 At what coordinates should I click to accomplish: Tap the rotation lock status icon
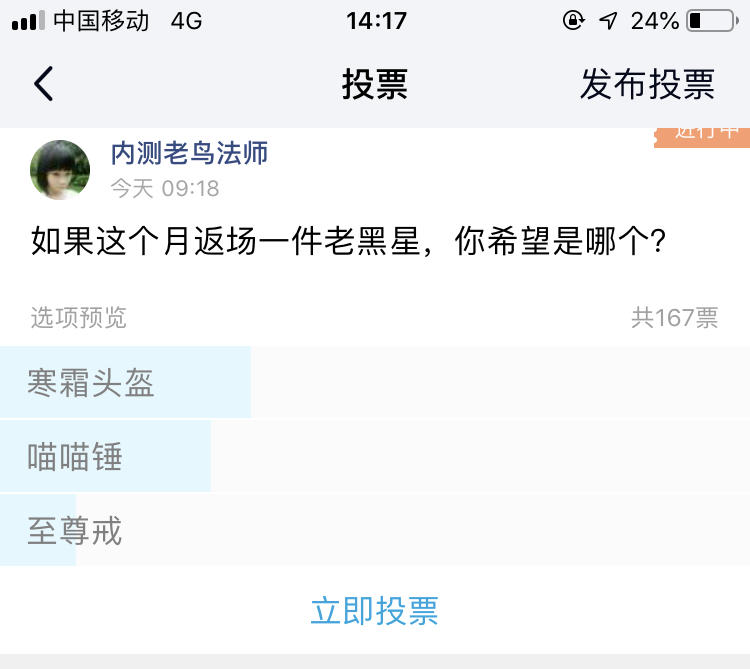573,21
